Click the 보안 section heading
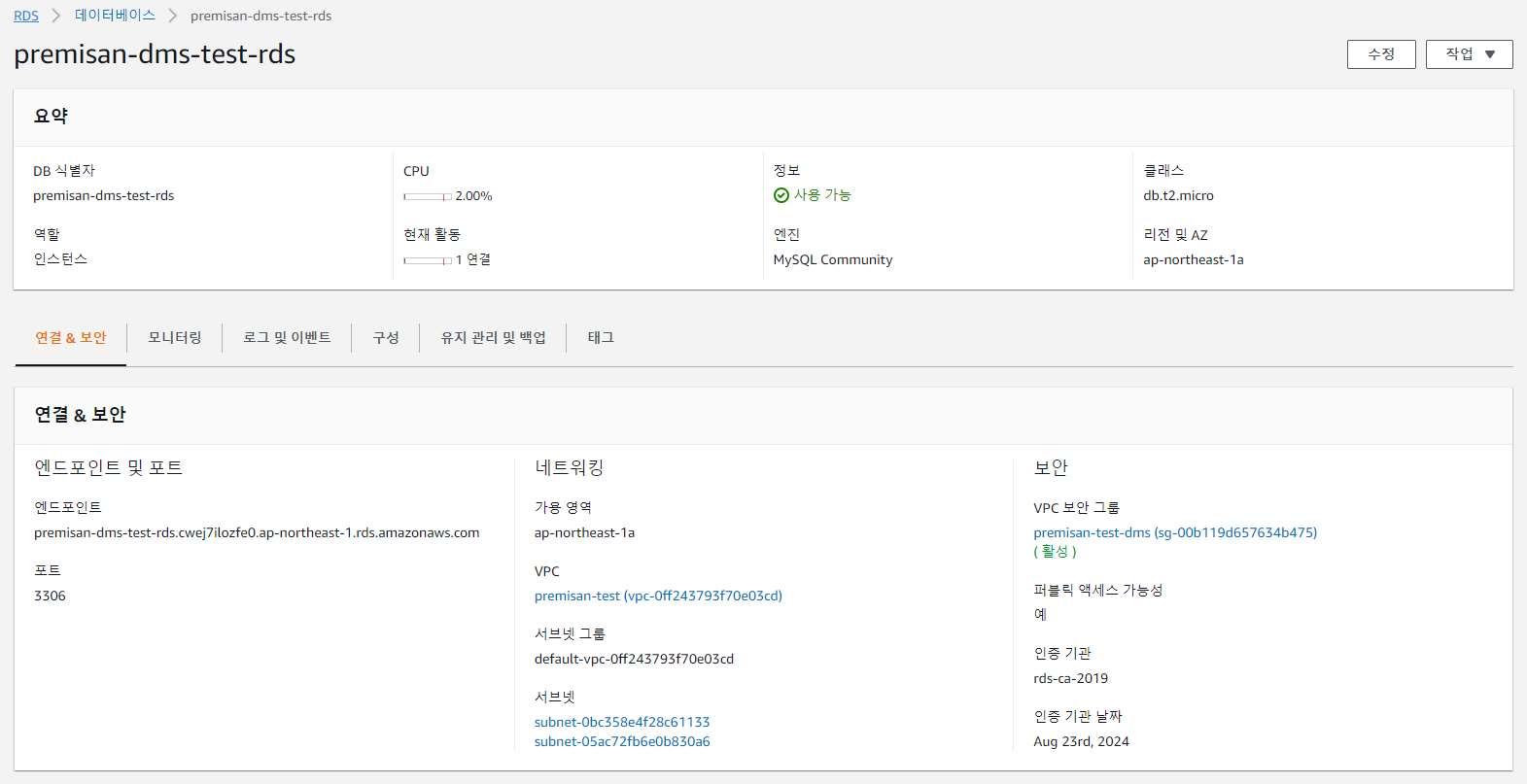Image resolution: width=1527 pixels, height=784 pixels. point(1051,467)
